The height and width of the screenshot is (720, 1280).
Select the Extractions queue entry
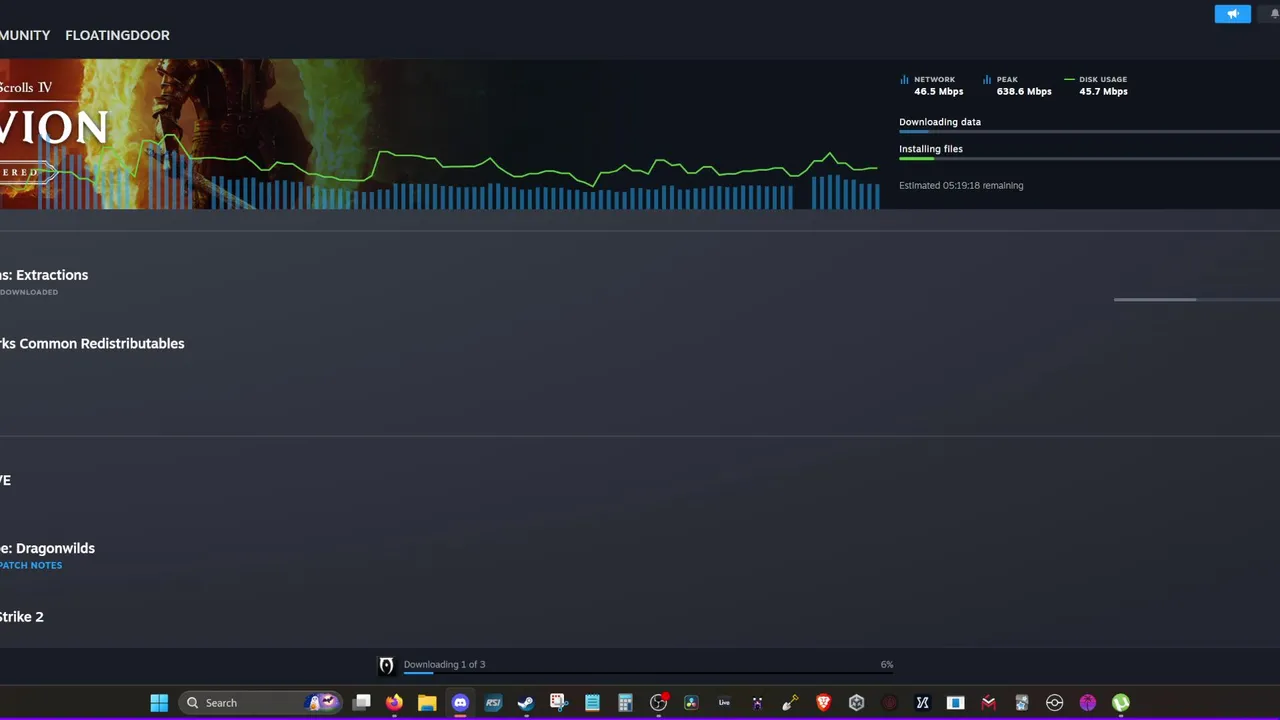(44, 275)
